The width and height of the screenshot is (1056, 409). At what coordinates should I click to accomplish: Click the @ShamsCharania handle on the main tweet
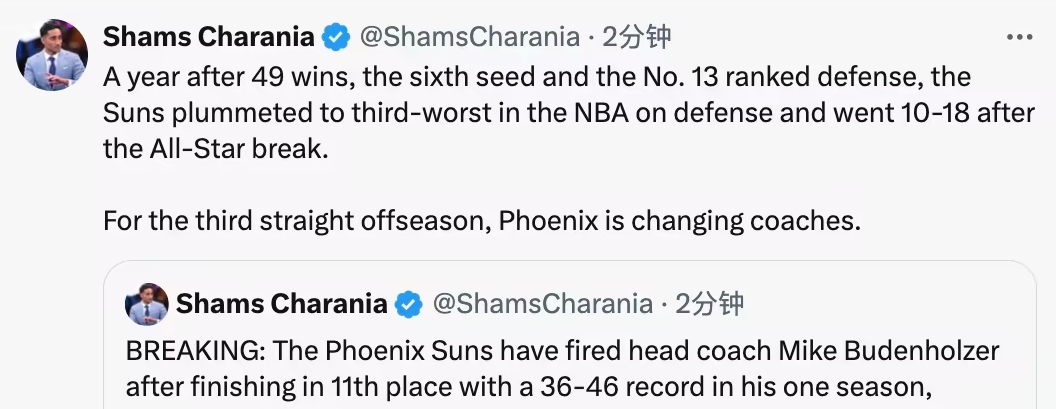469,38
